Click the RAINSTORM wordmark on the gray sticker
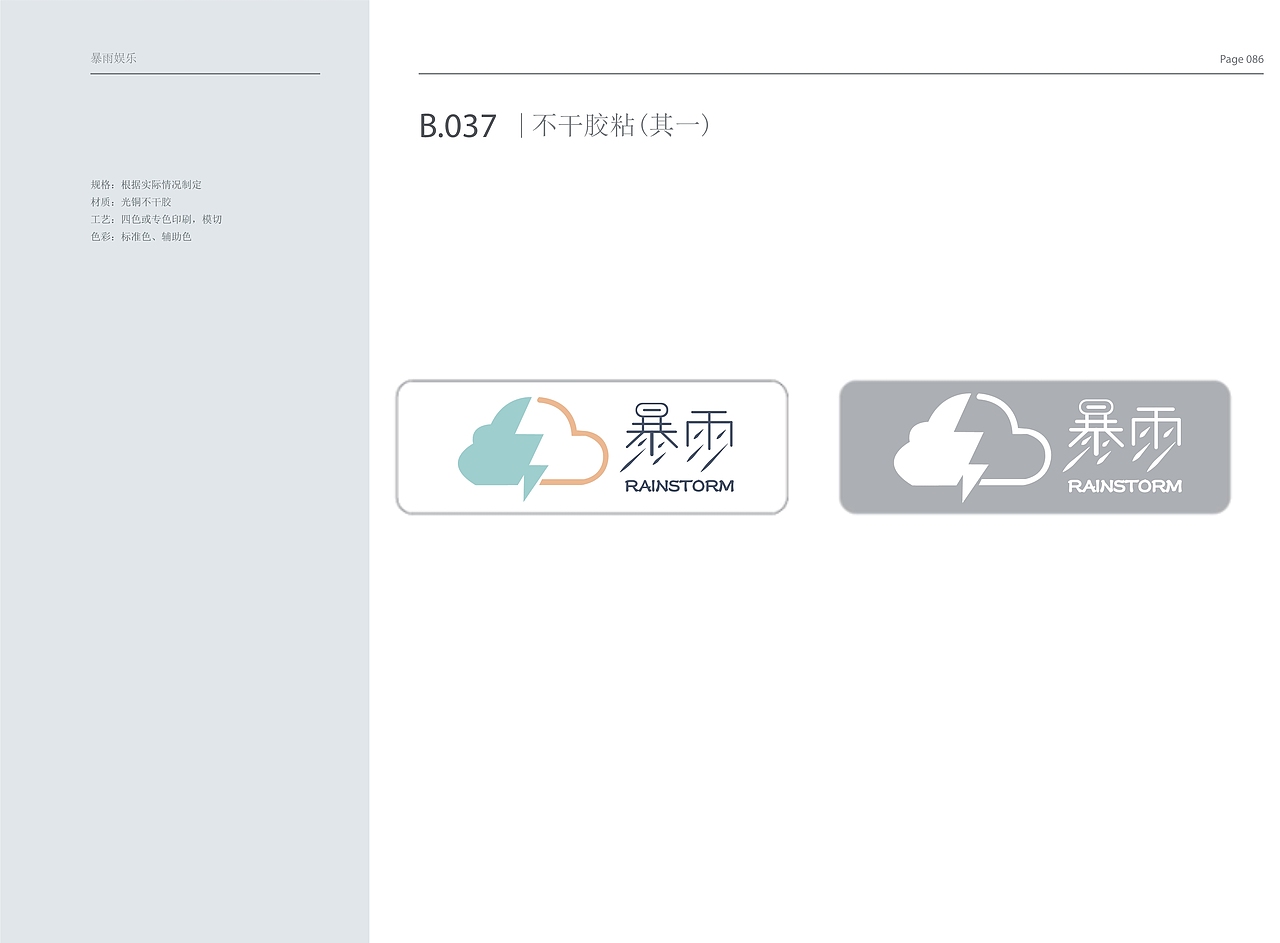1280x943 pixels. pos(1124,487)
